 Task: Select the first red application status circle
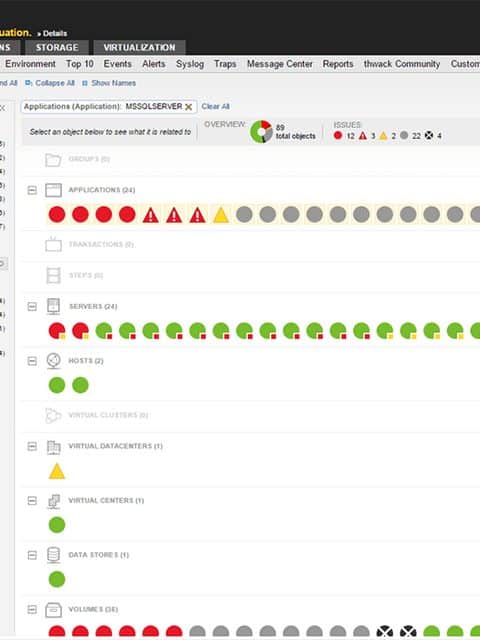point(57,214)
